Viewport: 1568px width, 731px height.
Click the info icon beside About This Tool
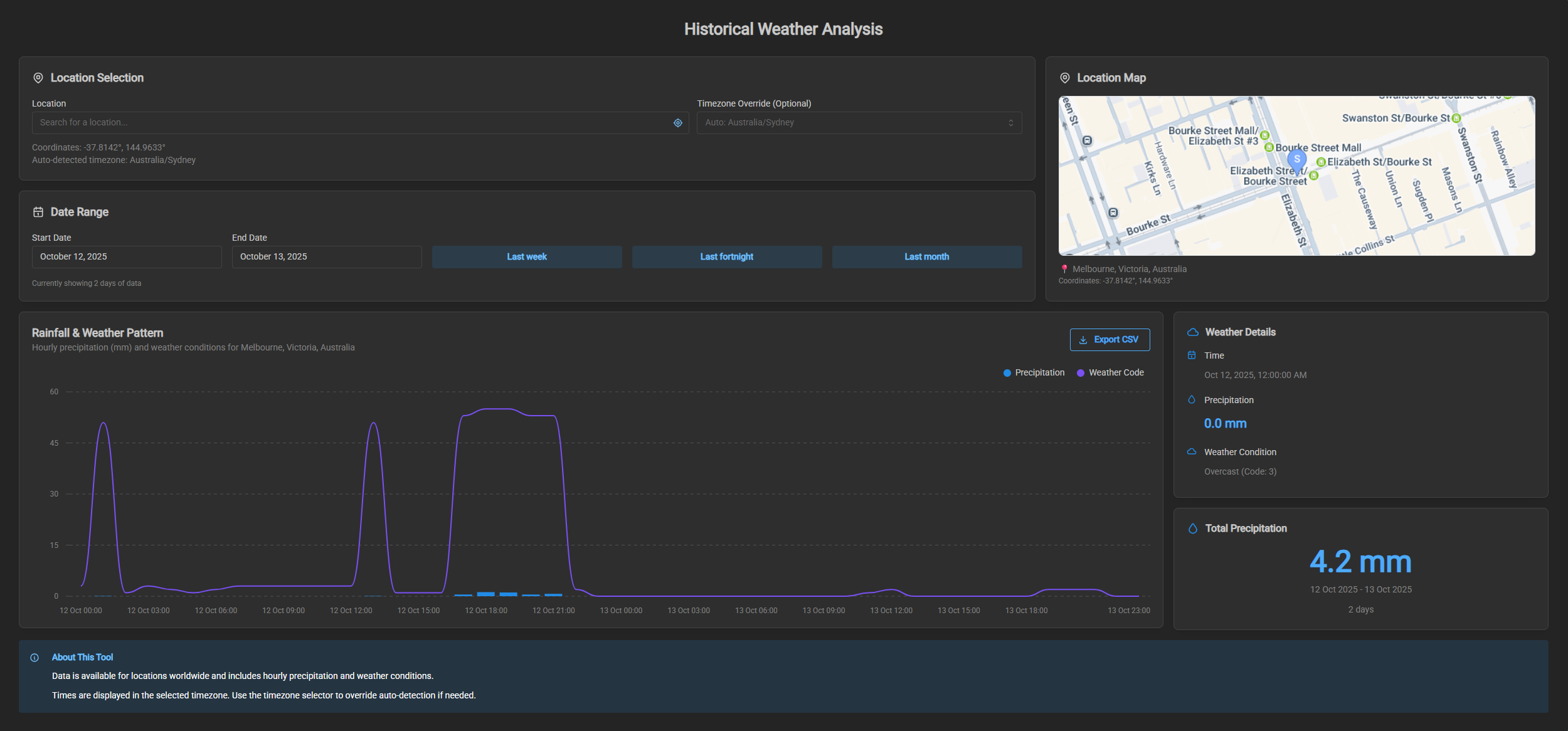[34, 658]
